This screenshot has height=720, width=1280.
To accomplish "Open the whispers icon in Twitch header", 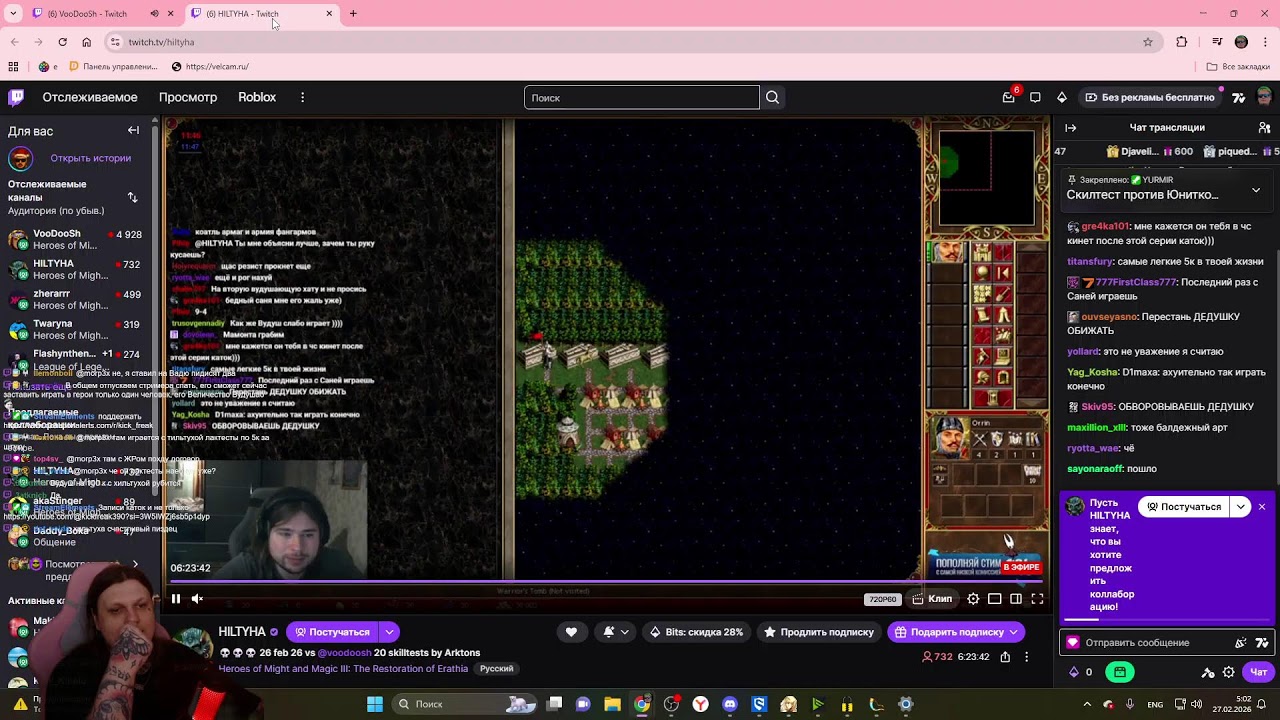I will pyautogui.click(x=1035, y=97).
